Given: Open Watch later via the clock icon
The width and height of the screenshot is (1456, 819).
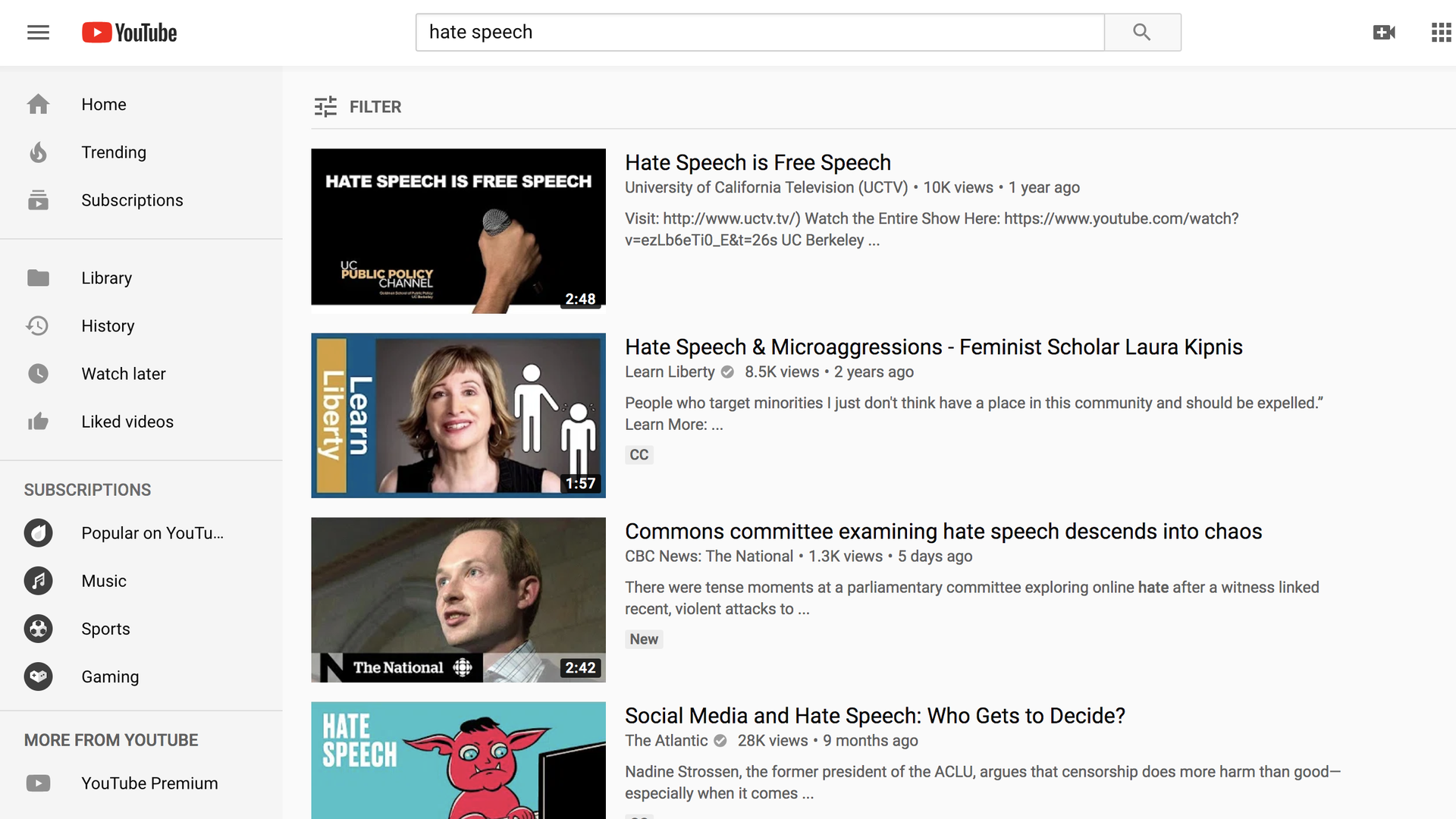Looking at the screenshot, I should (38, 373).
